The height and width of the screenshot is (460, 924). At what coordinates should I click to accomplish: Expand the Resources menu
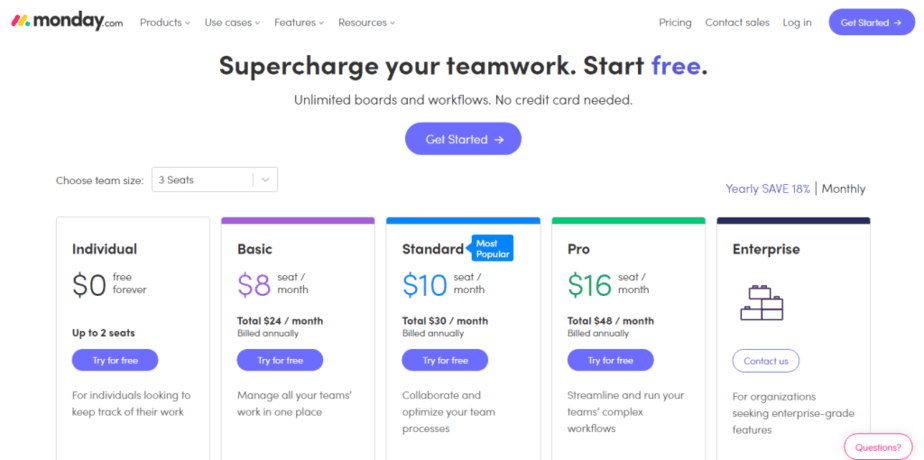click(x=366, y=23)
